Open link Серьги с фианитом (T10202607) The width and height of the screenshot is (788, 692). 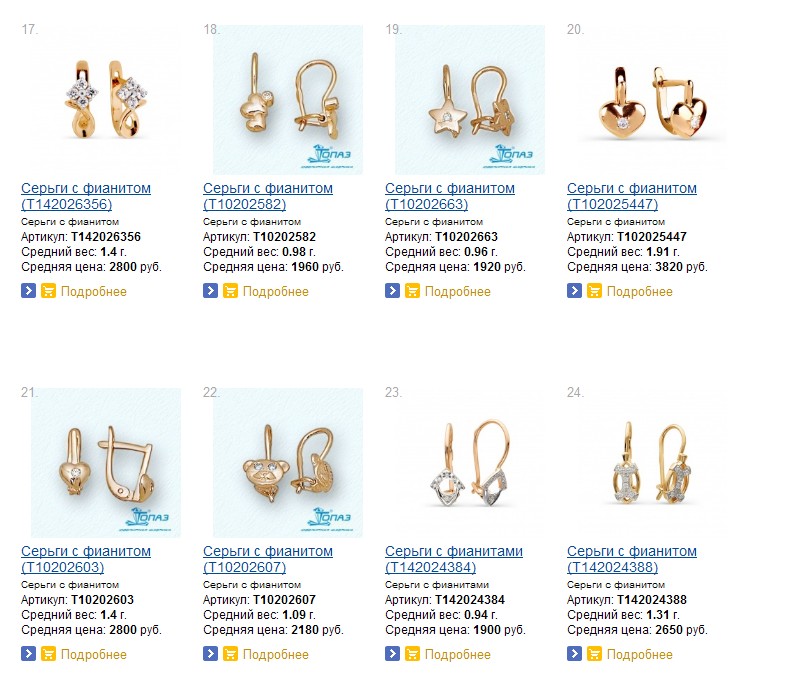coord(268,559)
